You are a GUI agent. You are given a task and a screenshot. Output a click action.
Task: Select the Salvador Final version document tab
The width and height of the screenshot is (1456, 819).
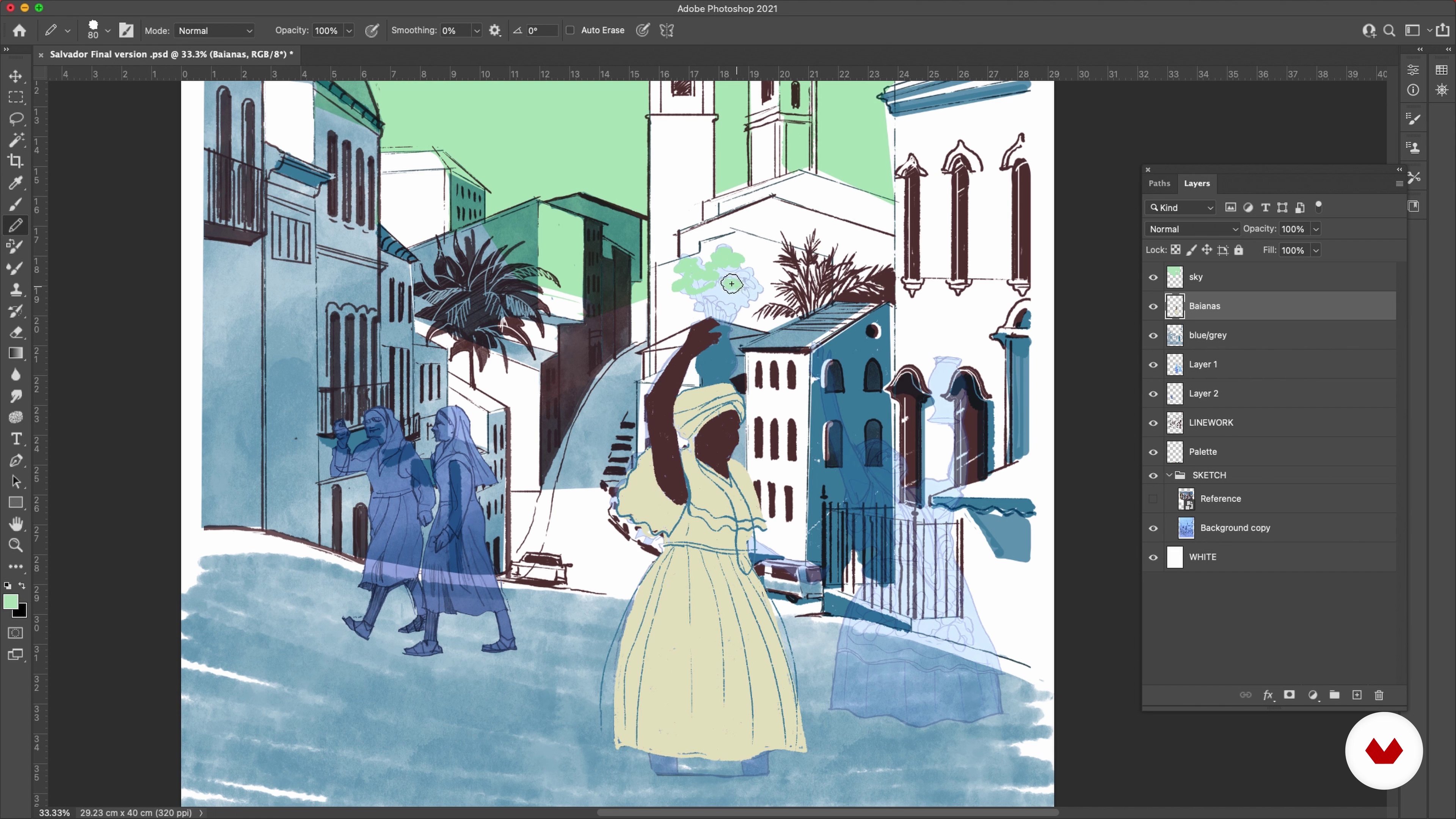click(169, 54)
